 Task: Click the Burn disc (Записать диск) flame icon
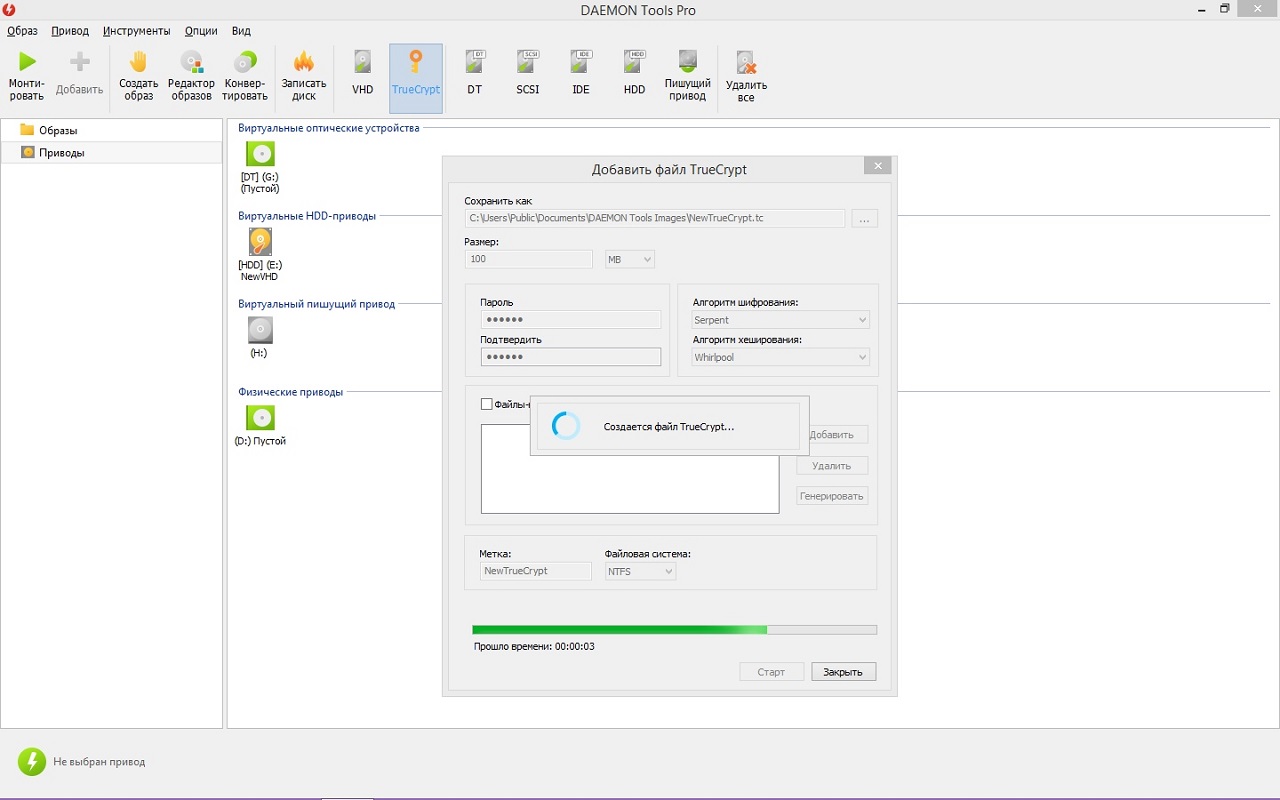[304, 63]
